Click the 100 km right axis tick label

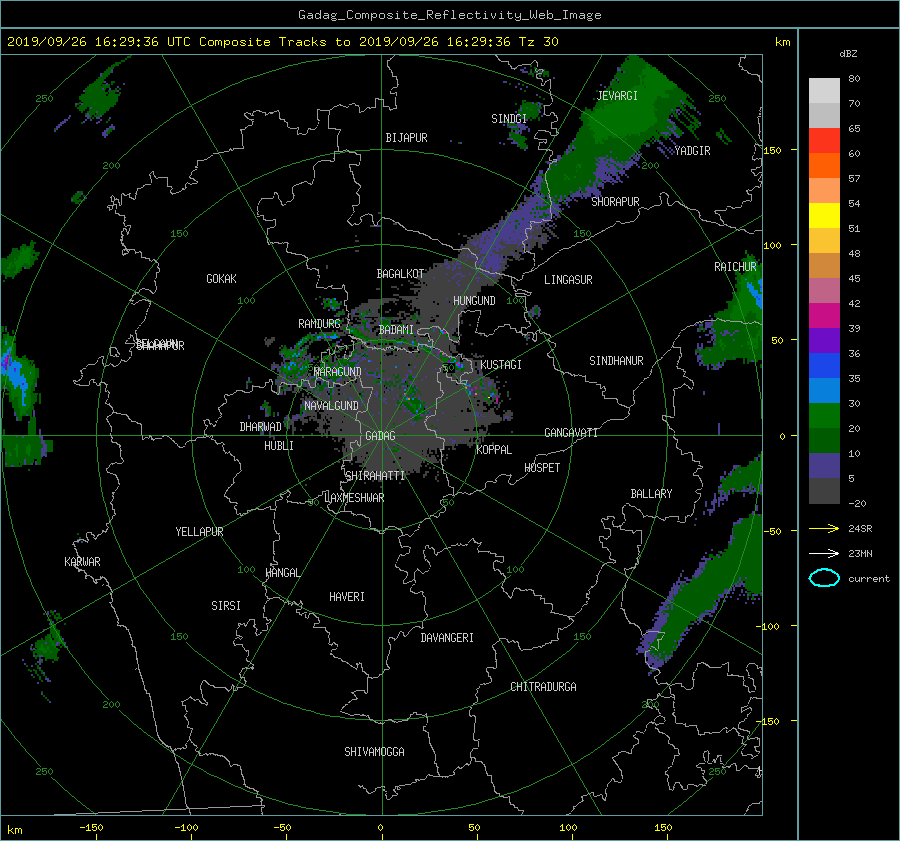point(772,246)
